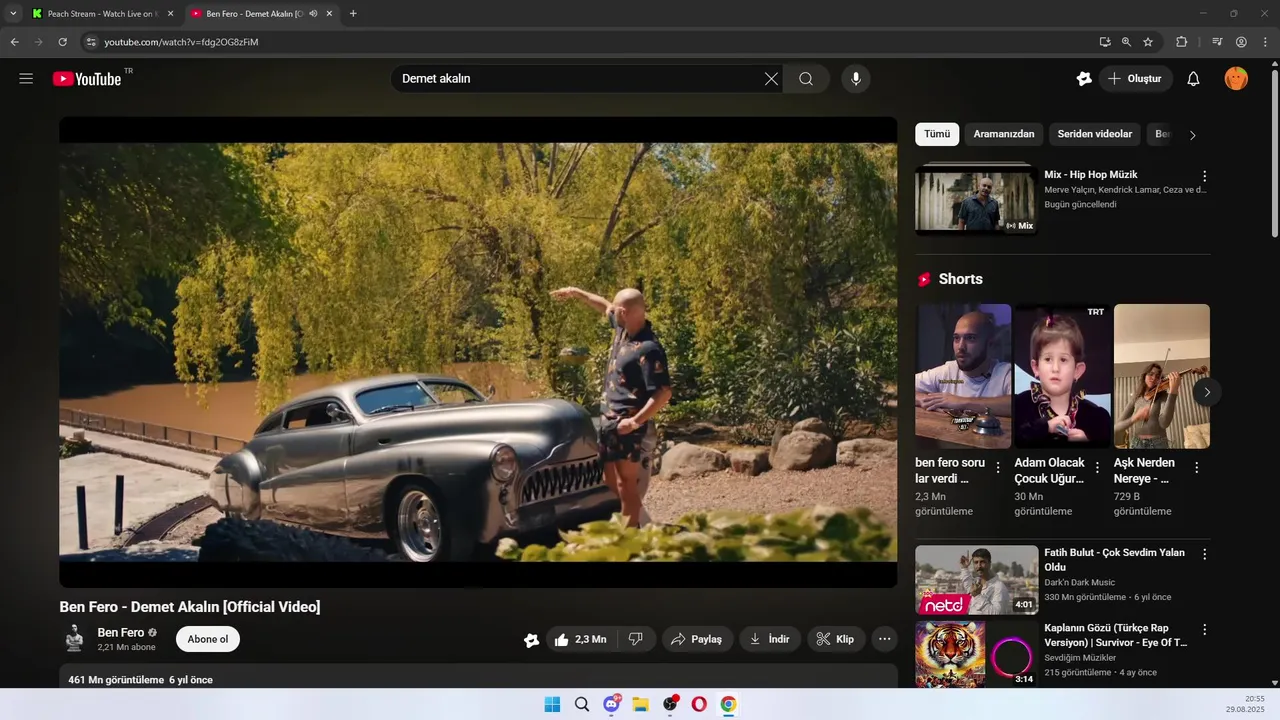
Task: Open 'Aşk Nerden Nereye' short thumbnail
Action: click(1162, 376)
